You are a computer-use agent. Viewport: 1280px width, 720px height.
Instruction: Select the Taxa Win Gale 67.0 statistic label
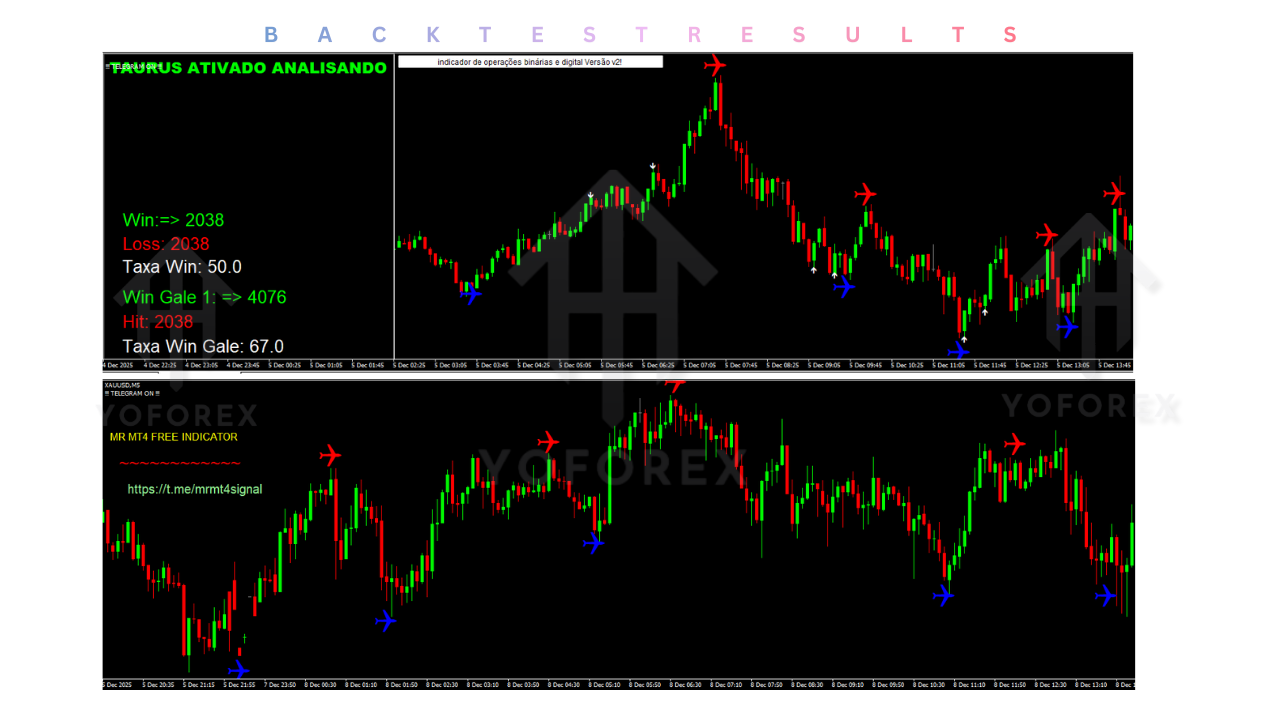[x=202, y=346]
